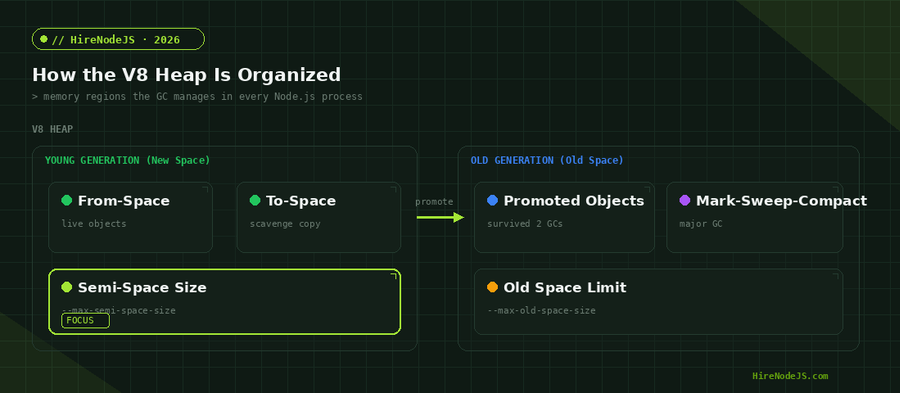
Task: Click the 'major GC' caption
Action: click(x=701, y=224)
